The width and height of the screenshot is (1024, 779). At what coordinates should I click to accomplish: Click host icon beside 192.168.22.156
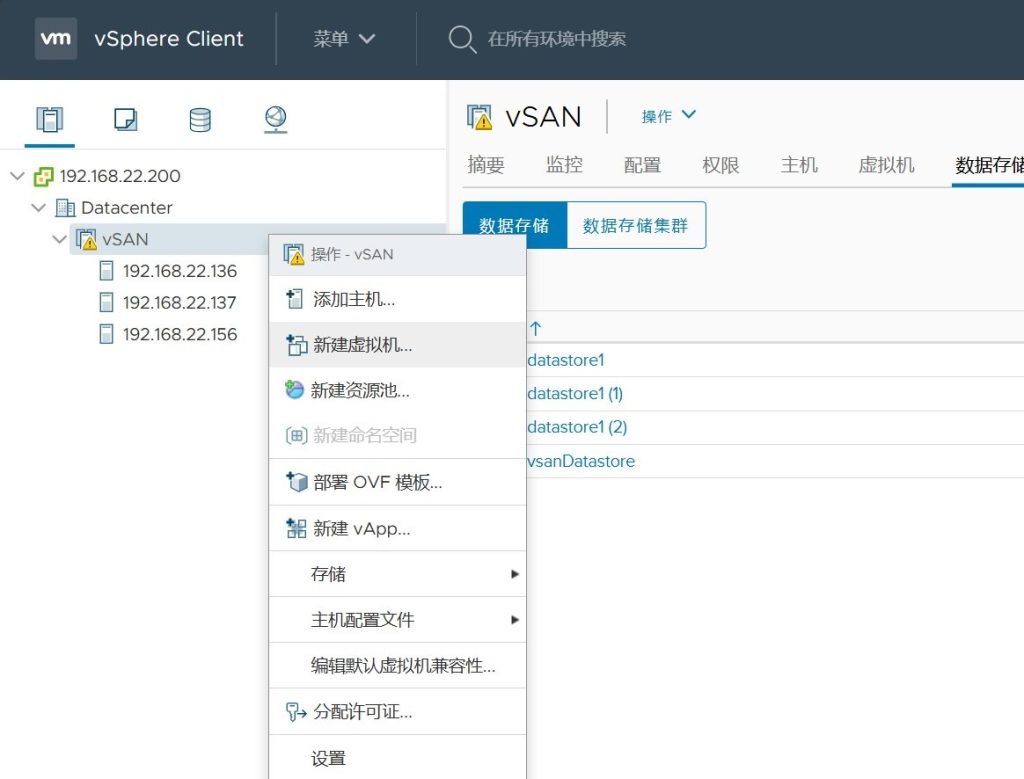pyautogui.click(x=106, y=334)
